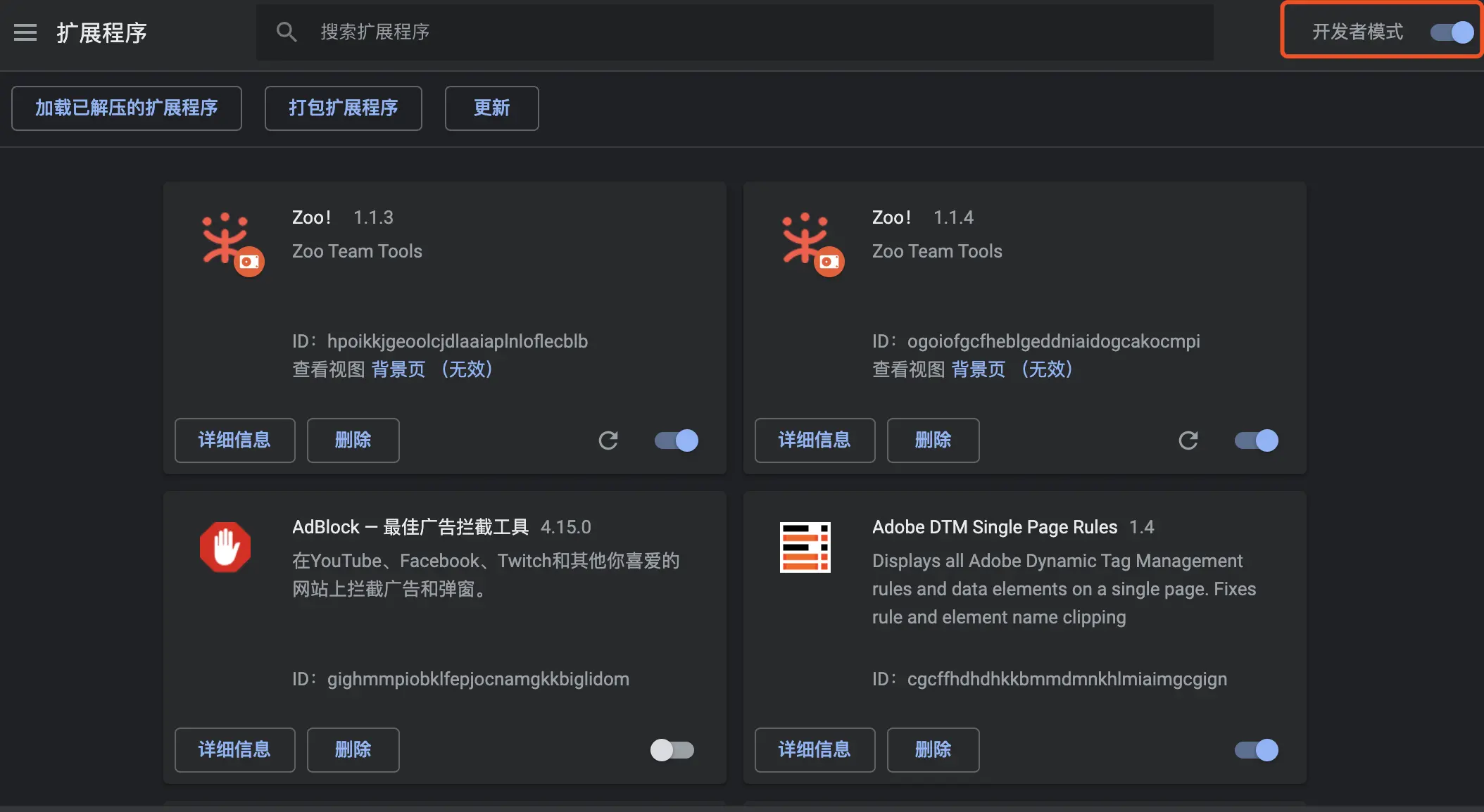This screenshot has width=1484, height=812.
Task: Click the AdBlock stop-hand icon
Action: (225, 547)
